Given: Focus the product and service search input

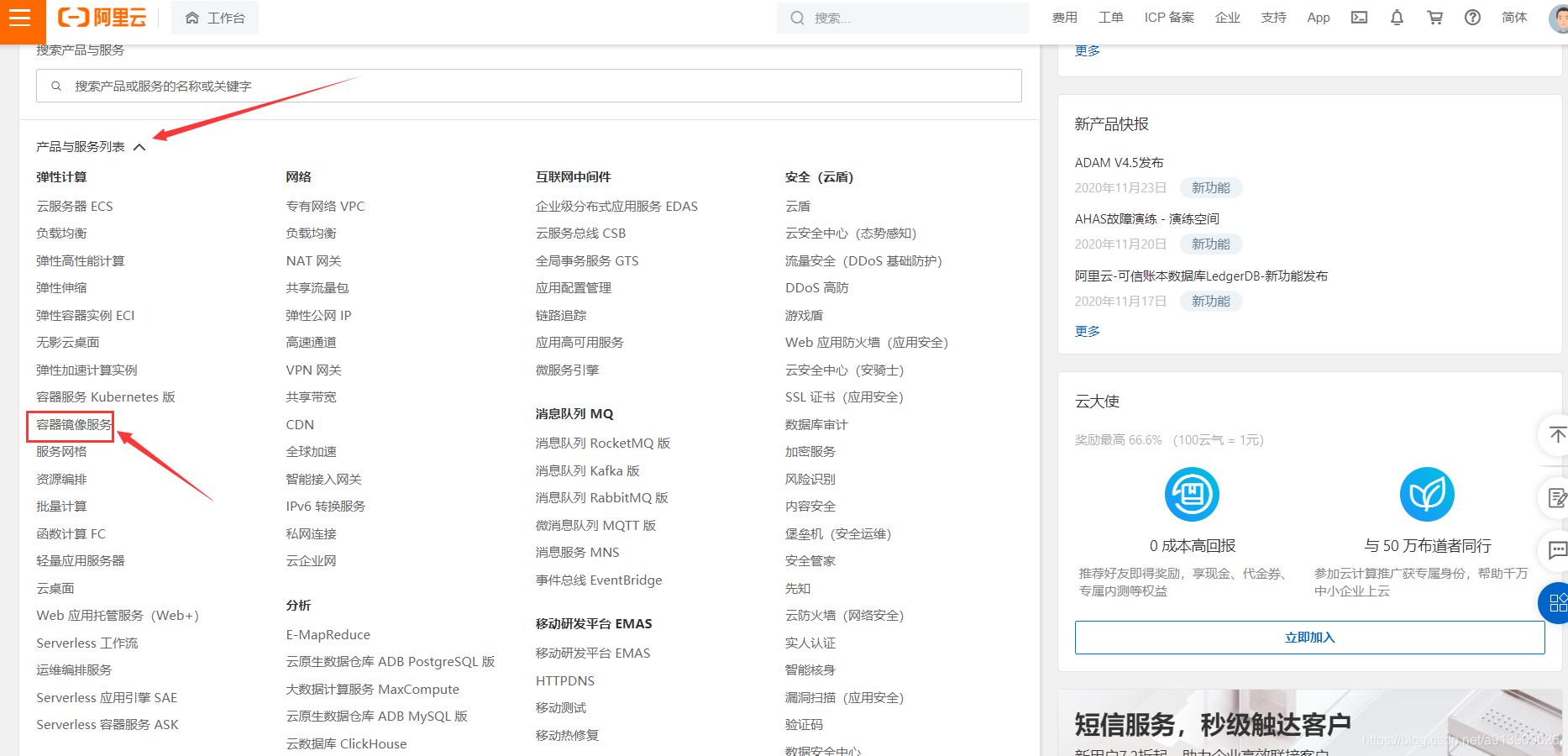Looking at the screenshot, I should (529, 86).
